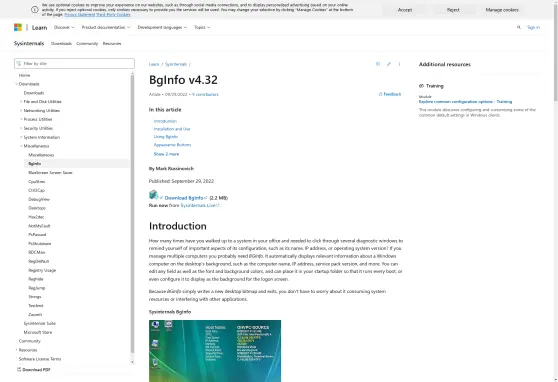The image size is (558, 382).
Task: Open 9 contributors link
Action: 205,94
